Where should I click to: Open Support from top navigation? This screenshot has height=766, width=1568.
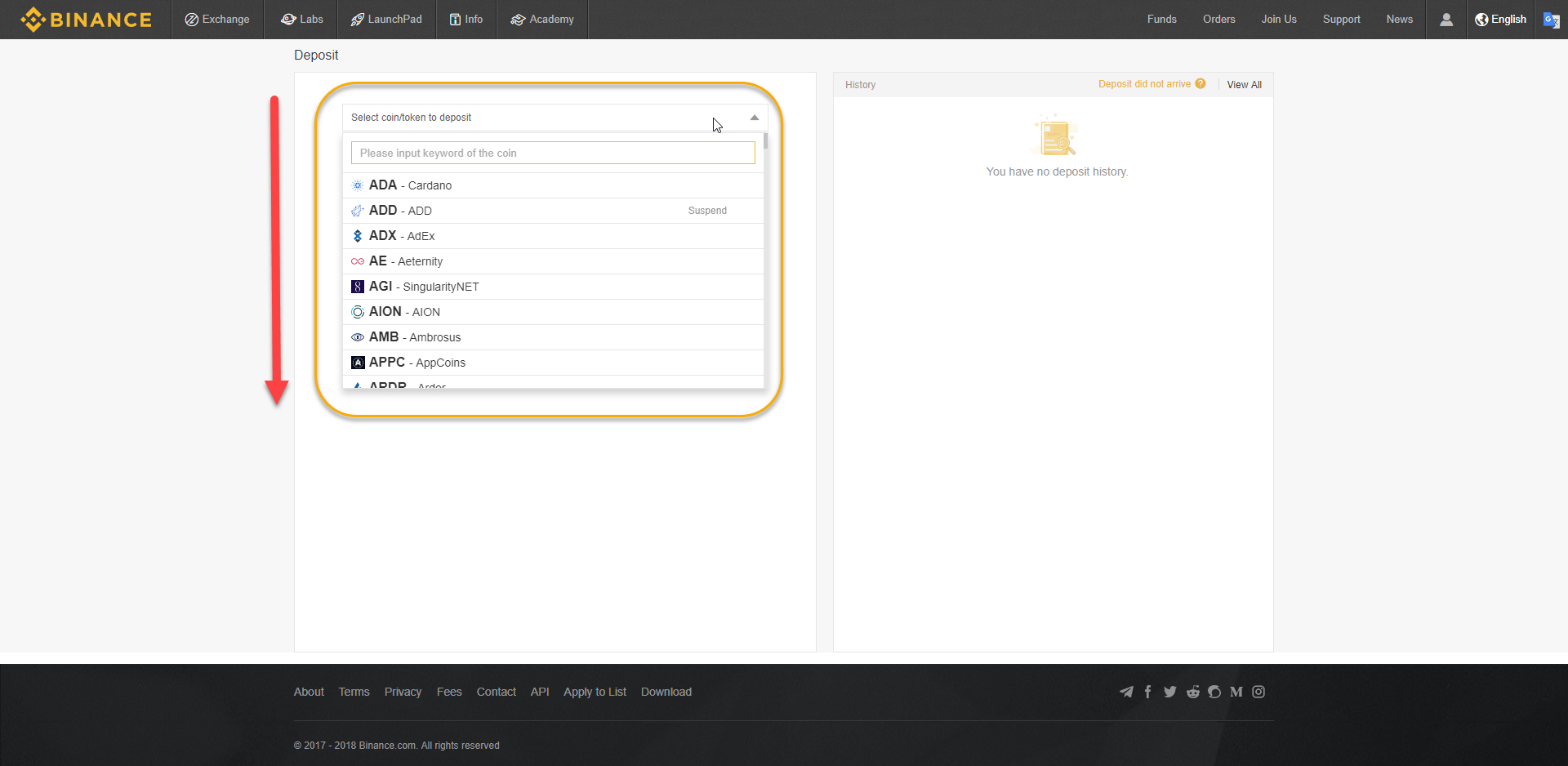click(1342, 20)
